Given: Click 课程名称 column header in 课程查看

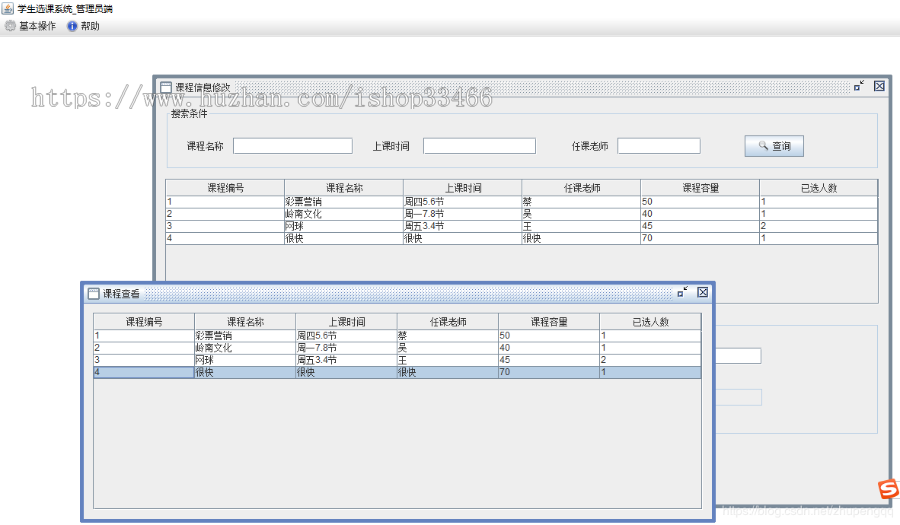Looking at the screenshot, I should pyautogui.click(x=245, y=322).
